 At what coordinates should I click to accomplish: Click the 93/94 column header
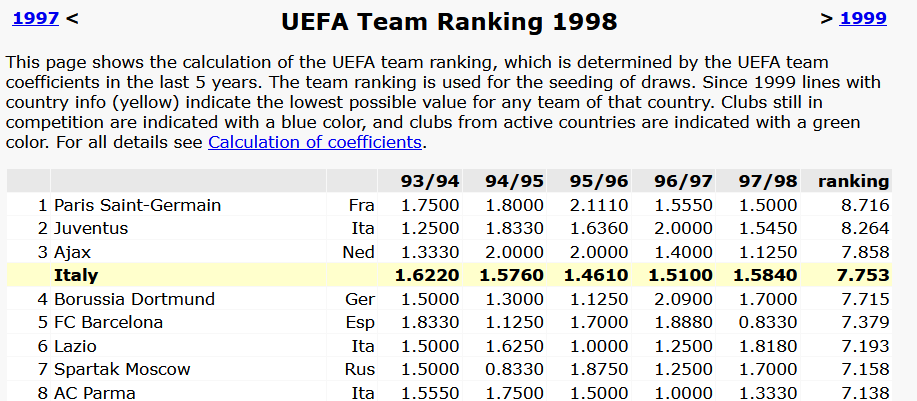[430, 181]
